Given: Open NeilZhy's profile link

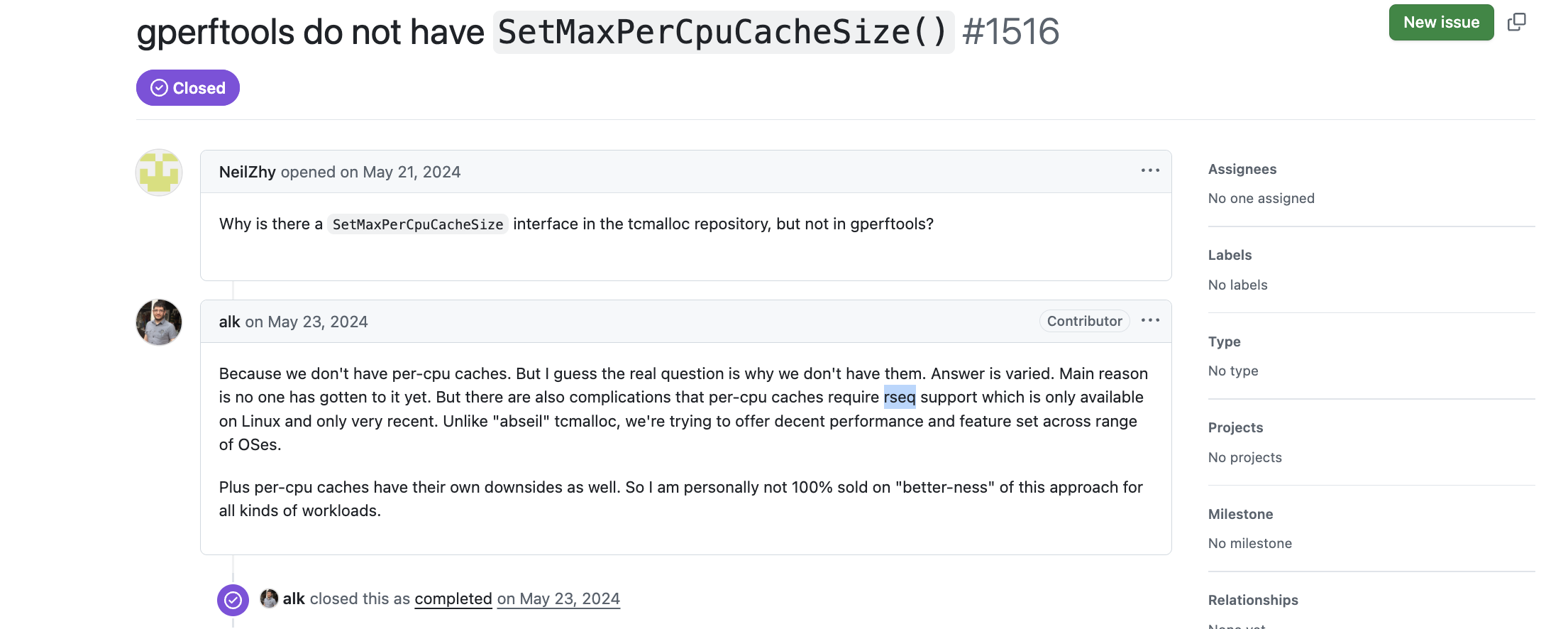Looking at the screenshot, I should point(247,172).
